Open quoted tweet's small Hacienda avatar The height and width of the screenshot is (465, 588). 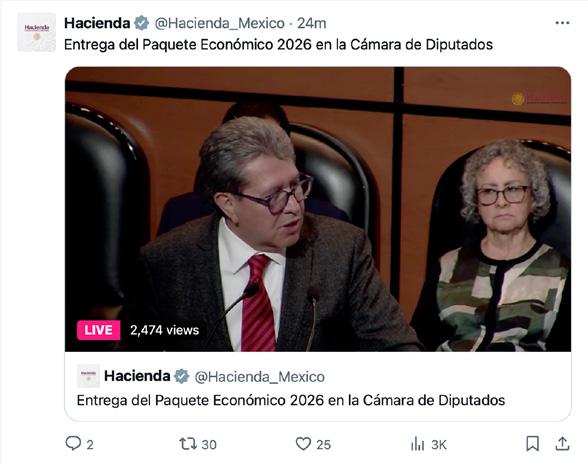88,376
